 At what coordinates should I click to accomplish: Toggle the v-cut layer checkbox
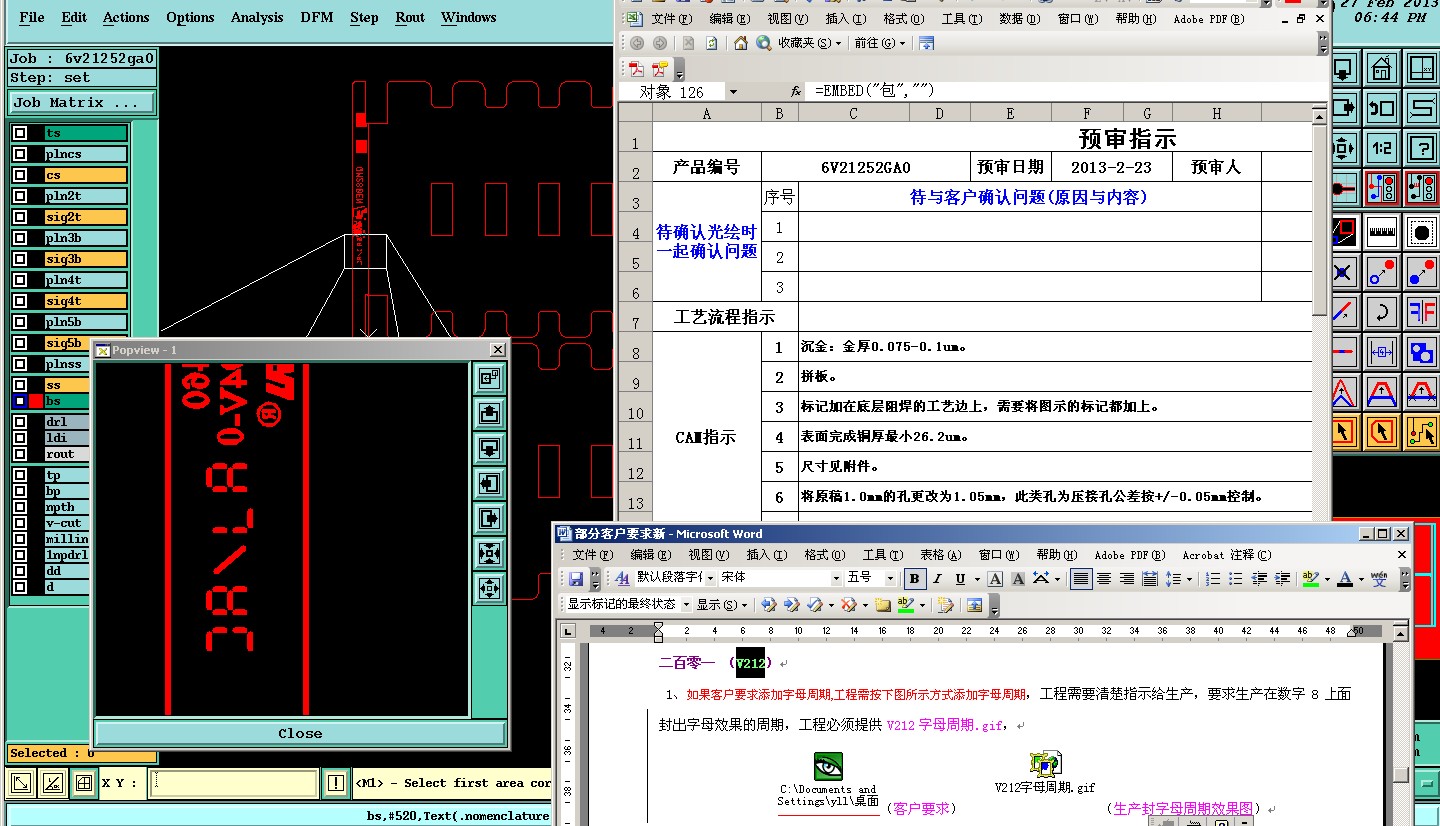(x=20, y=523)
